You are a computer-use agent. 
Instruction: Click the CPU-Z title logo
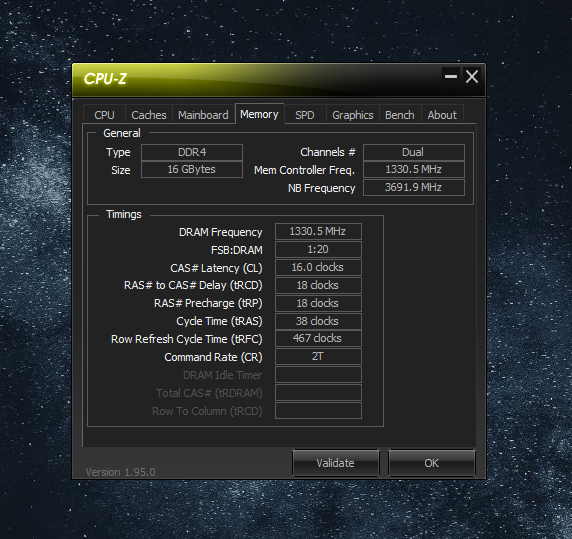point(105,79)
